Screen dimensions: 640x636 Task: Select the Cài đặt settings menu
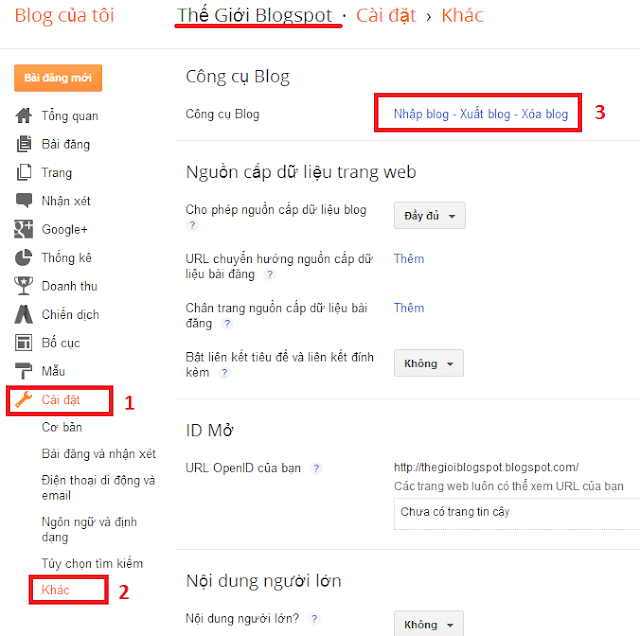tap(60, 400)
